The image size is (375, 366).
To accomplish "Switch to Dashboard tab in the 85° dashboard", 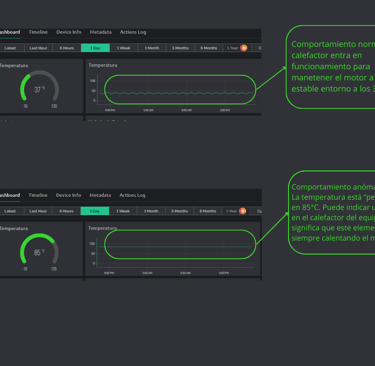I will (10, 195).
